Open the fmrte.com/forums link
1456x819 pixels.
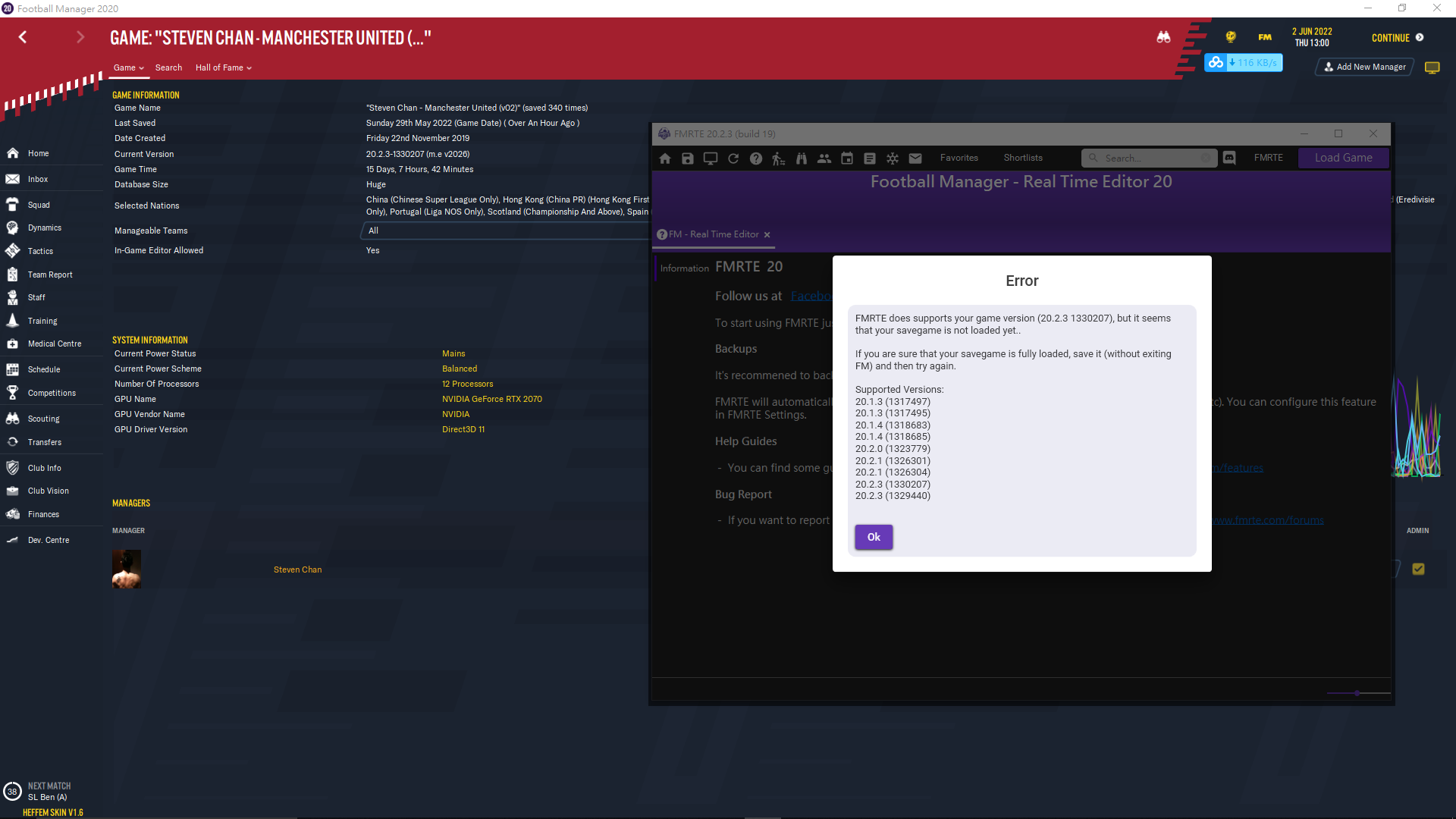tap(1268, 520)
